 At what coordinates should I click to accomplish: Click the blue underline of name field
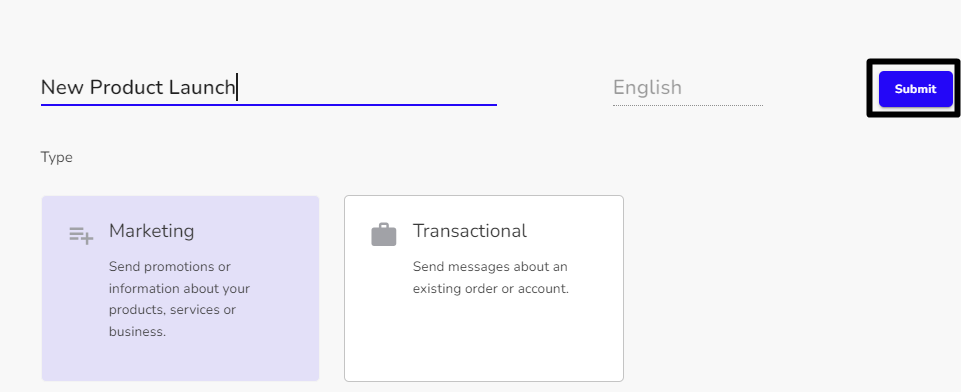click(268, 105)
